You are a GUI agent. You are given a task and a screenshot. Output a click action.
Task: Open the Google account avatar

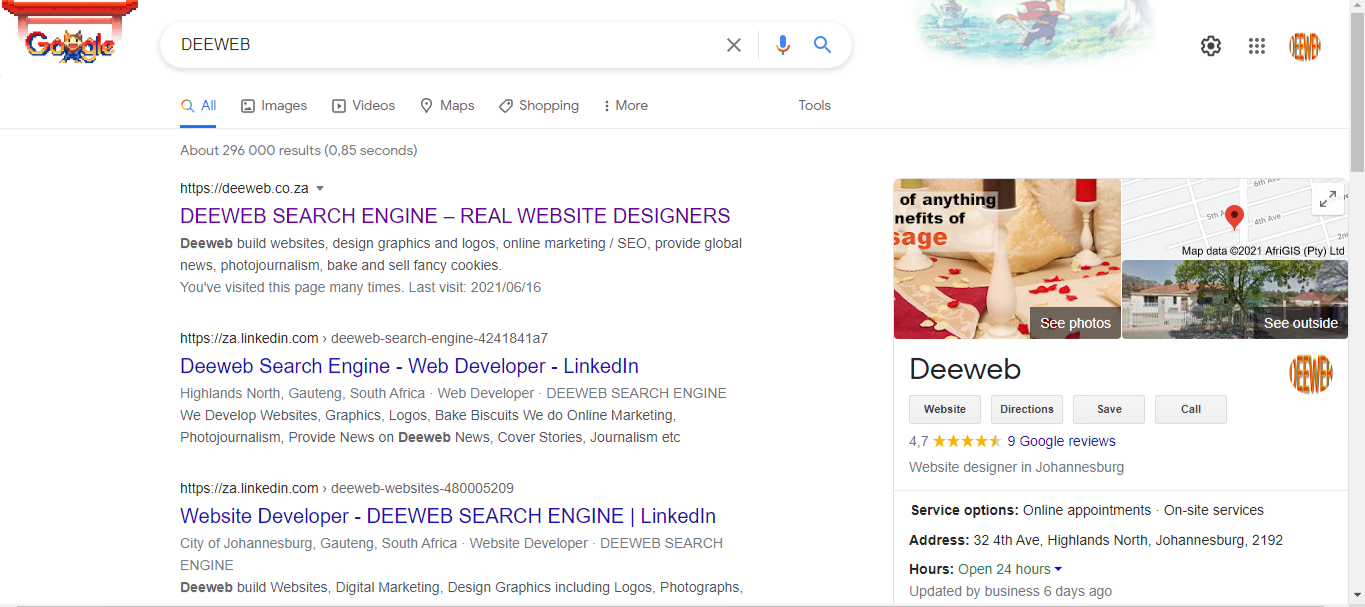[x=1305, y=46]
